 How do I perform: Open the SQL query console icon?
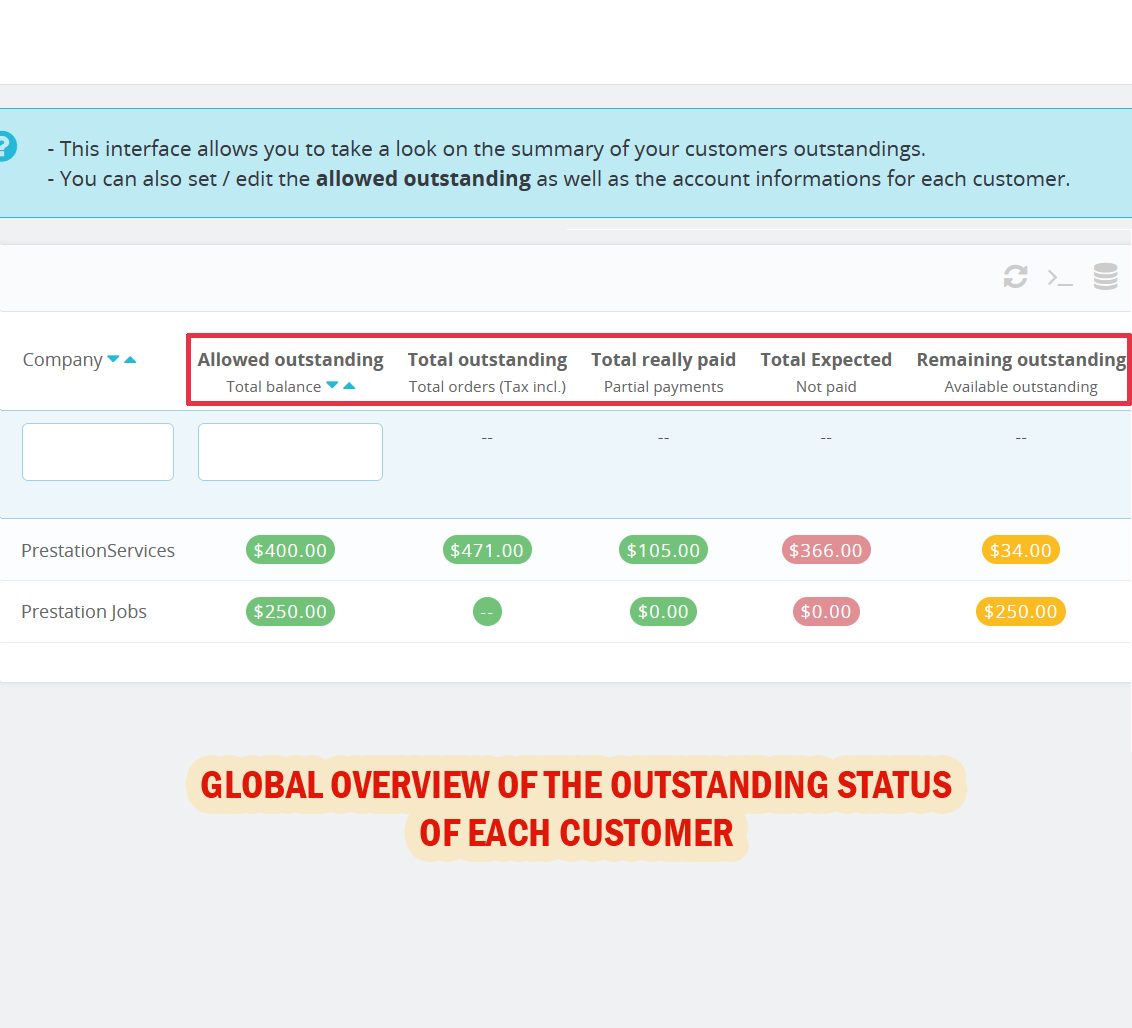pyautogui.click(x=1060, y=278)
